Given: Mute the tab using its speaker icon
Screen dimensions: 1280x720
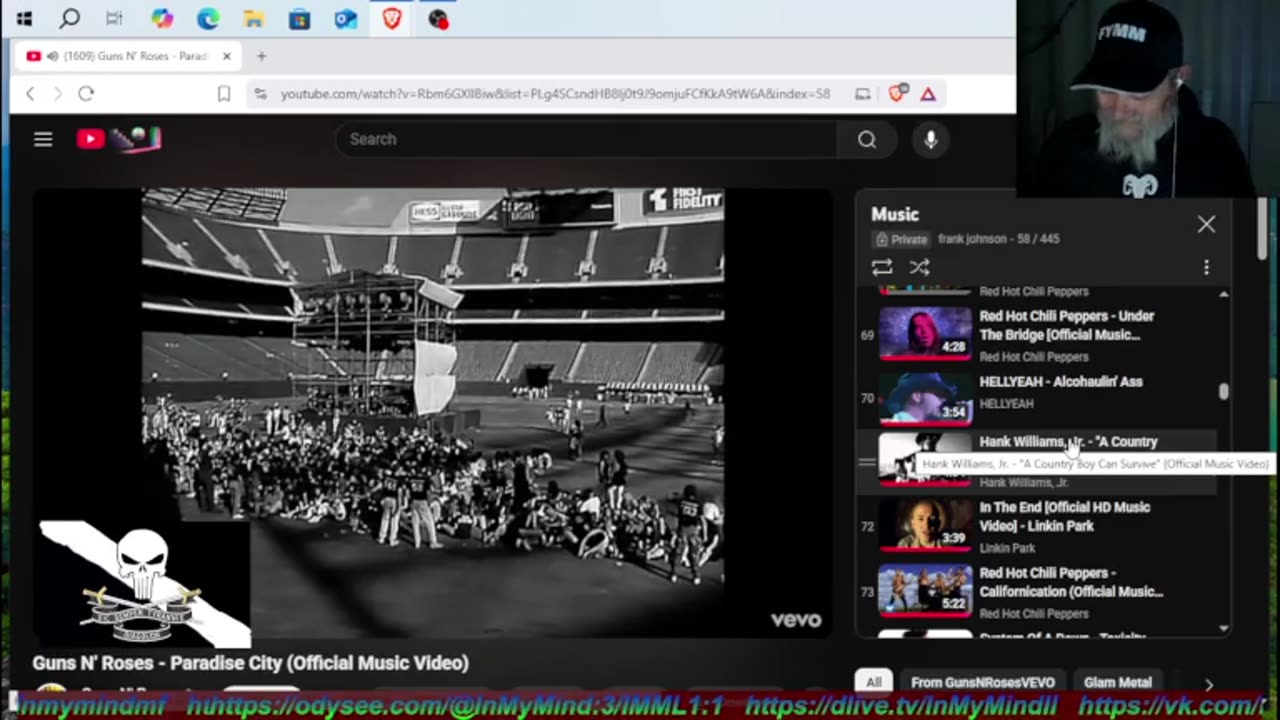Looking at the screenshot, I should (52, 56).
